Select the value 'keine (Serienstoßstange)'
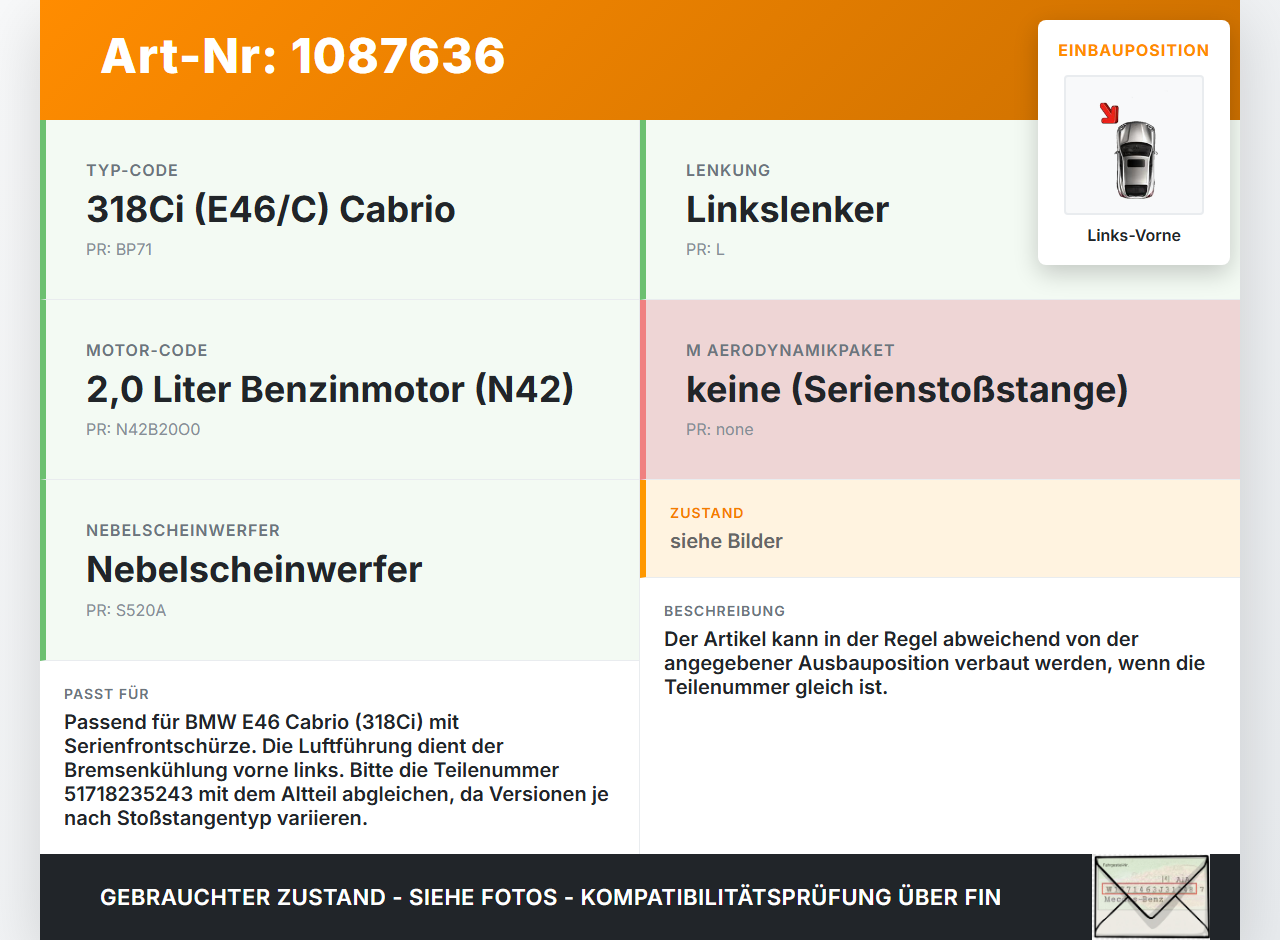This screenshot has height=940, width=1280. [907, 390]
